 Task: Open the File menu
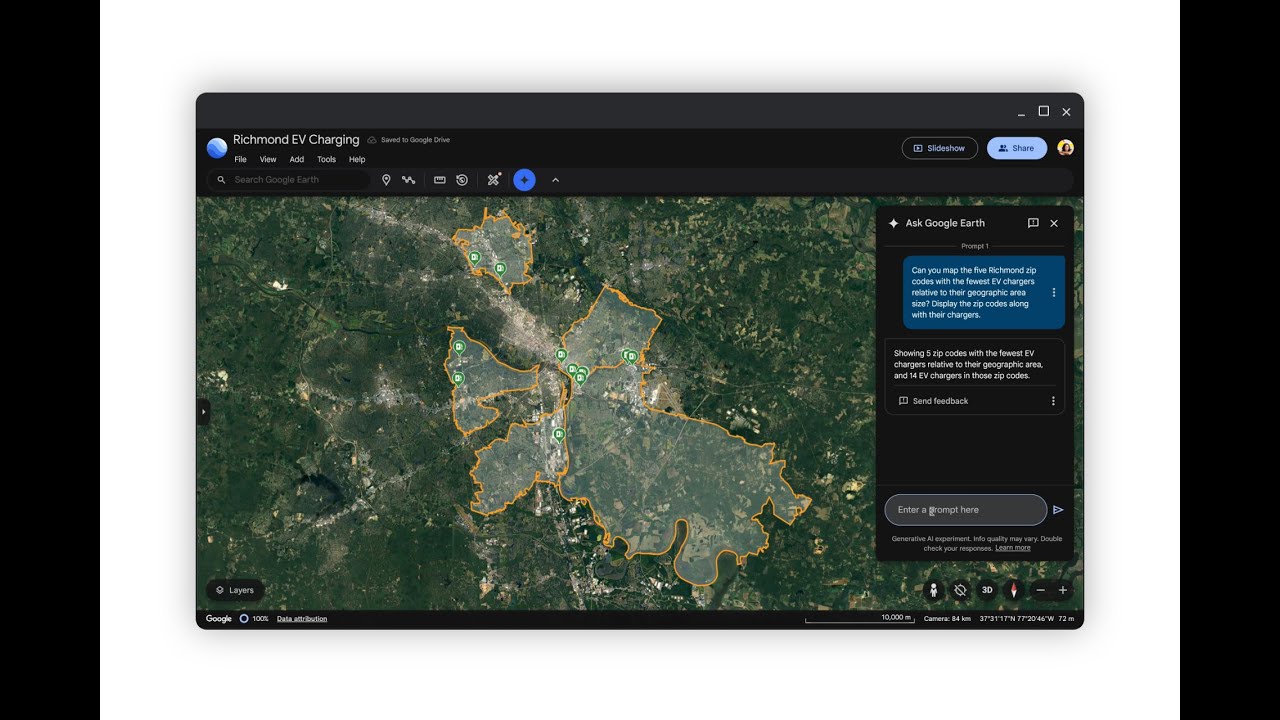pyautogui.click(x=240, y=159)
